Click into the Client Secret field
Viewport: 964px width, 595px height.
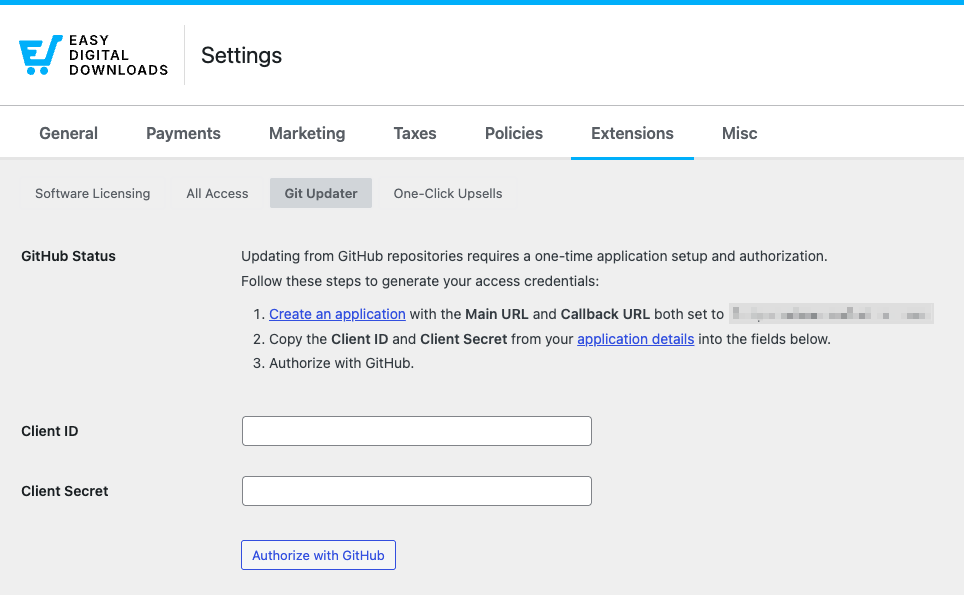[x=417, y=491]
